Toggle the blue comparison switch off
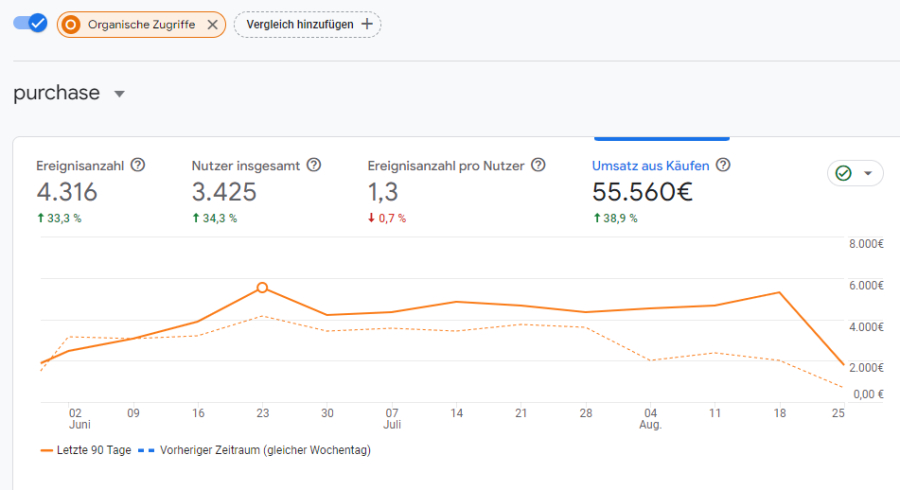 click(30, 23)
